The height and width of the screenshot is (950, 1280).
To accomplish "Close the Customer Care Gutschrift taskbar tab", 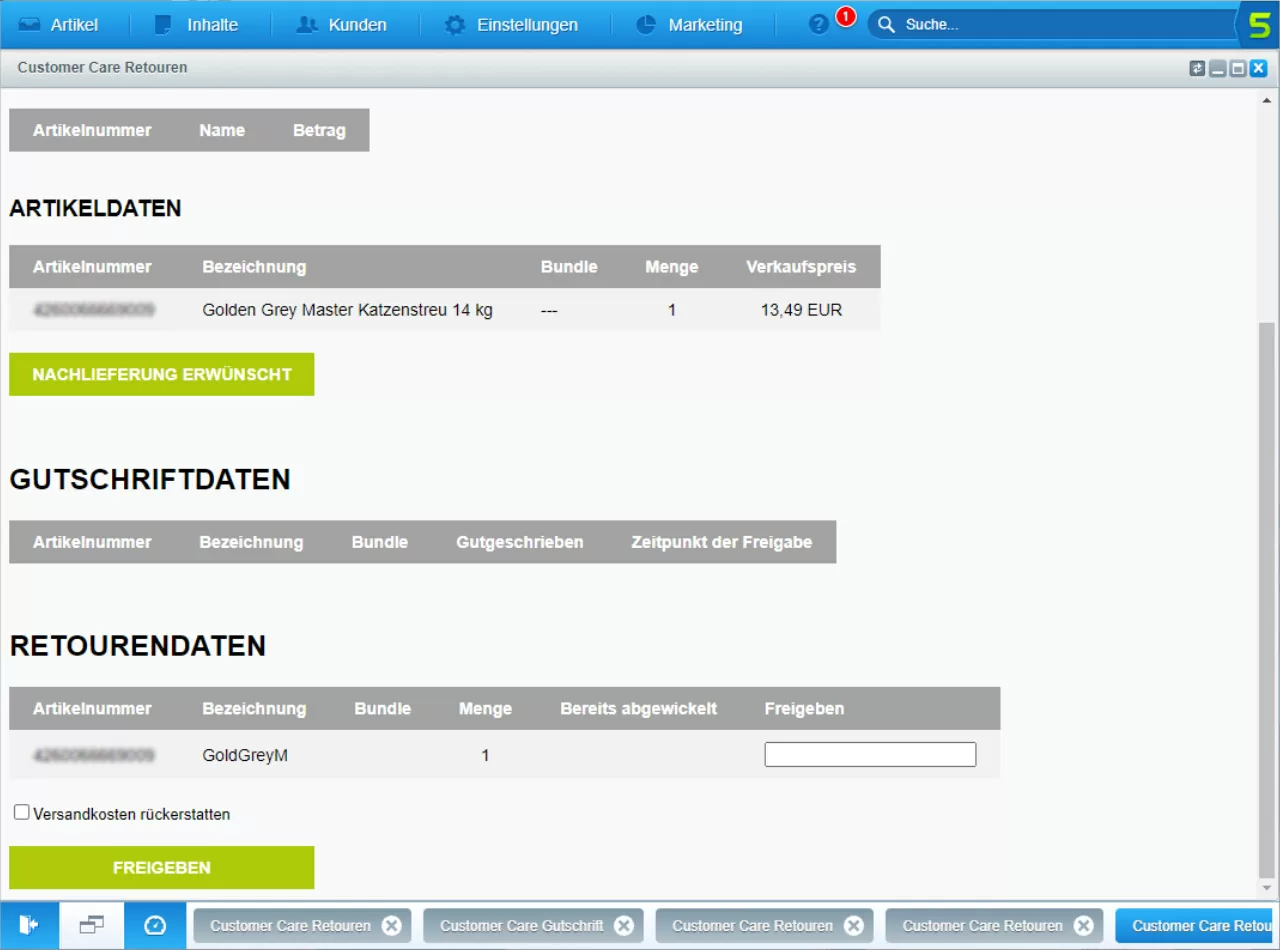I will [624, 926].
